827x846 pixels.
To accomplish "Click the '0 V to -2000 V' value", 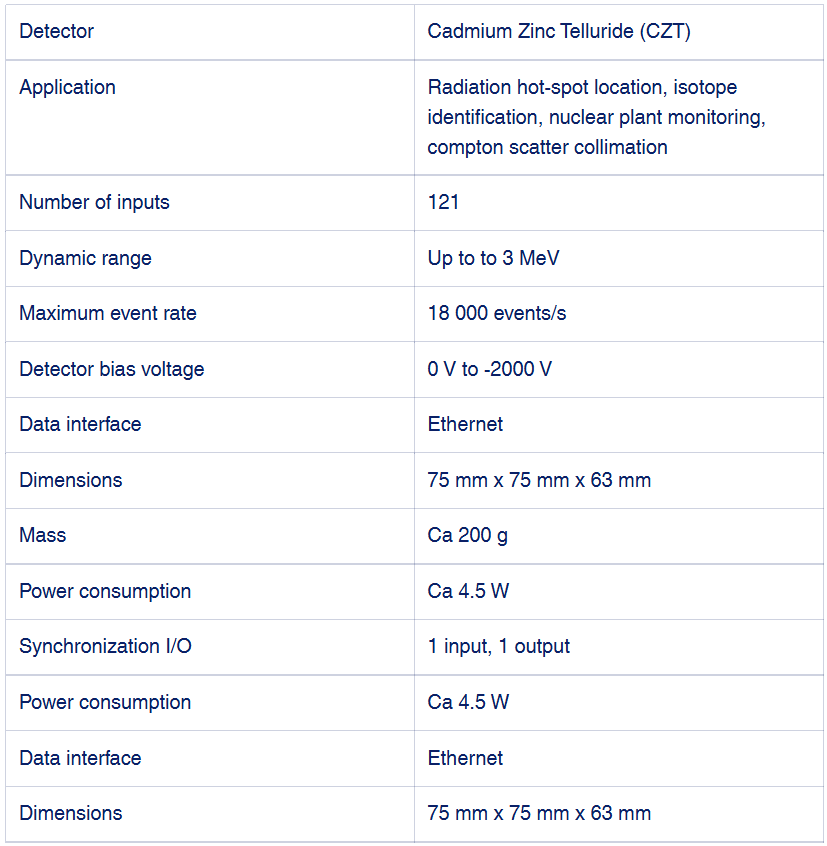I will coord(489,369).
